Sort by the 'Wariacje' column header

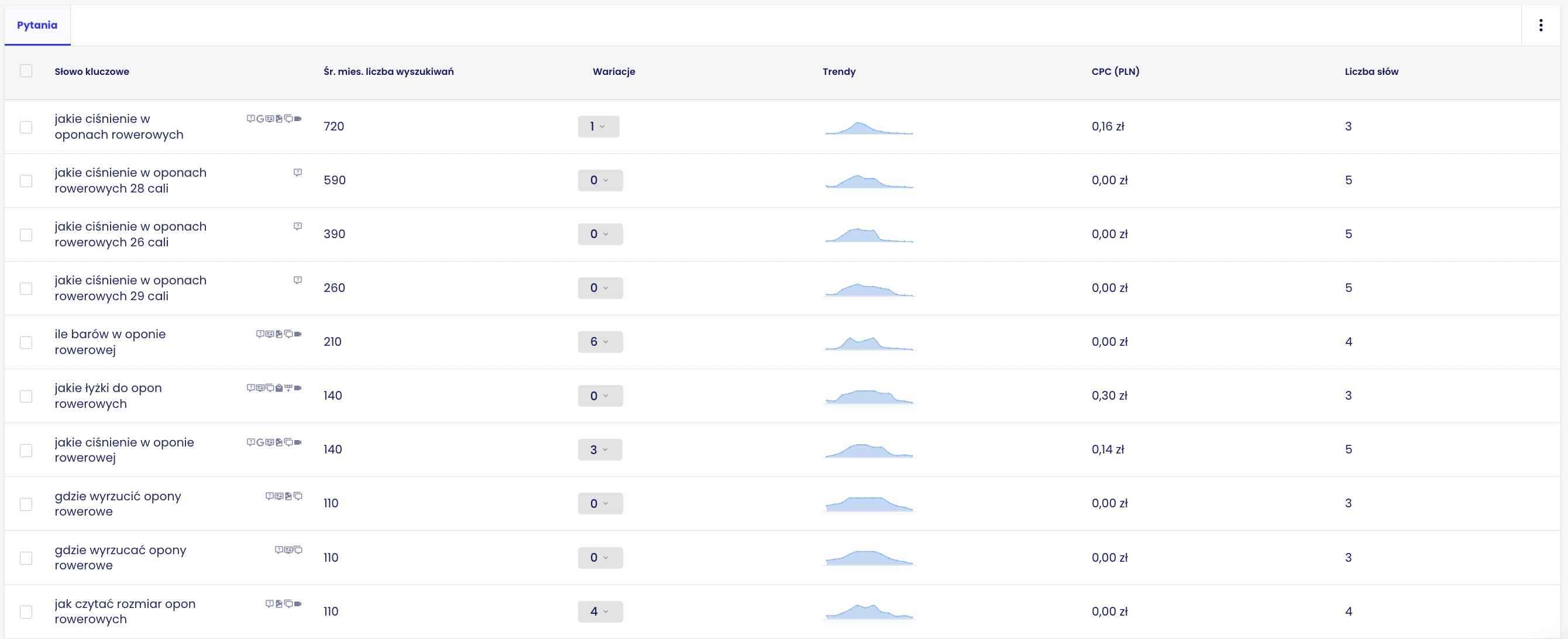(x=614, y=71)
